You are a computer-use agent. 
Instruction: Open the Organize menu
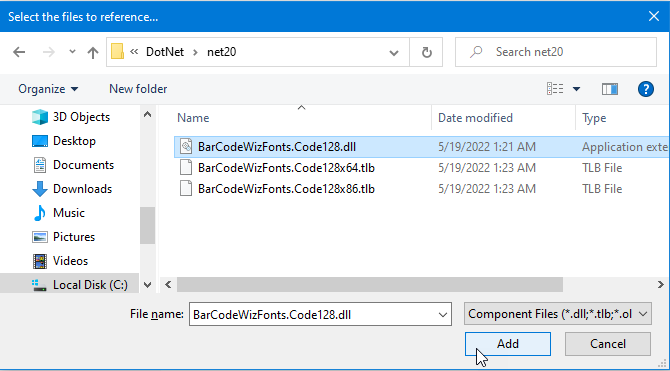coord(48,89)
